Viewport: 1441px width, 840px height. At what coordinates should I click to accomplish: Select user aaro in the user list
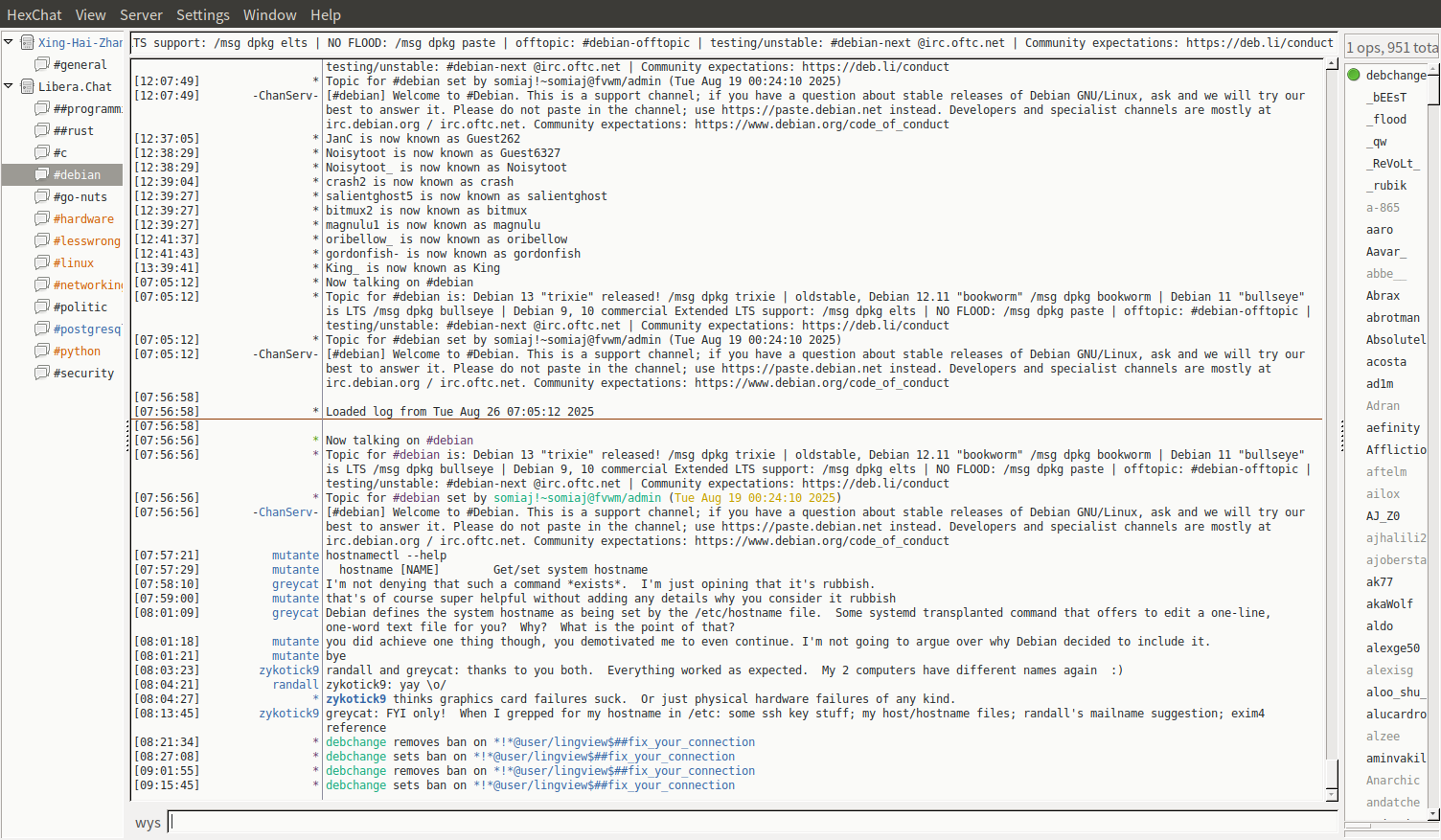coord(1380,229)
